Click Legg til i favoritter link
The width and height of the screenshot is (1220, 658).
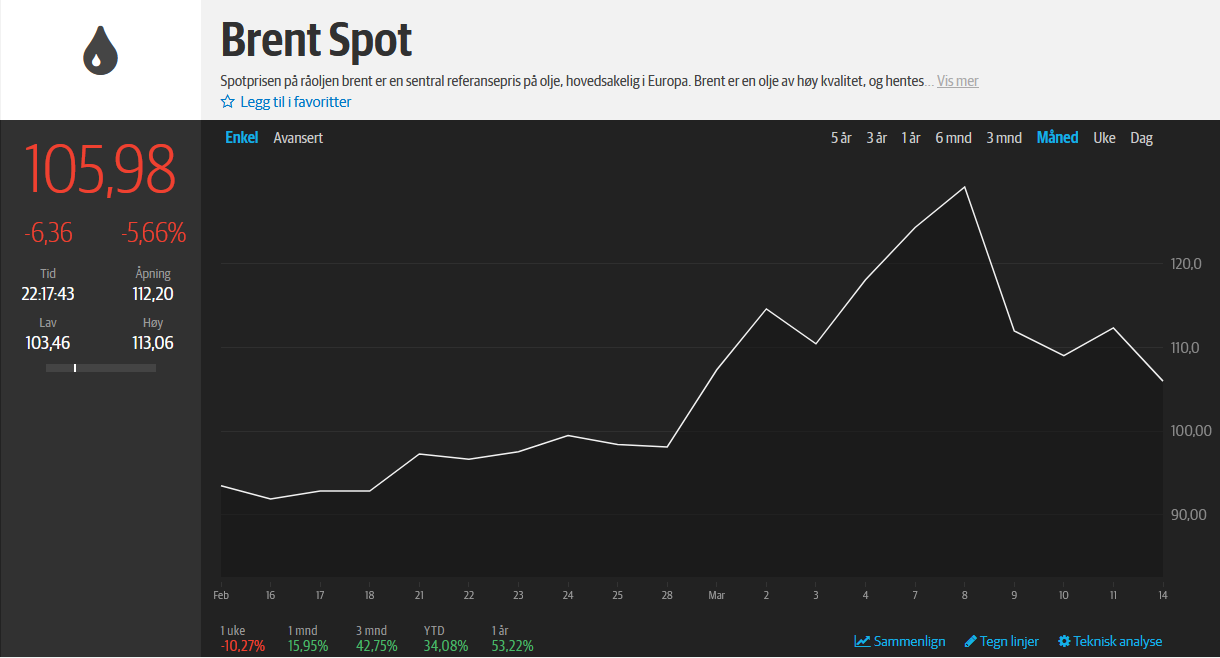tap(296, 102)
